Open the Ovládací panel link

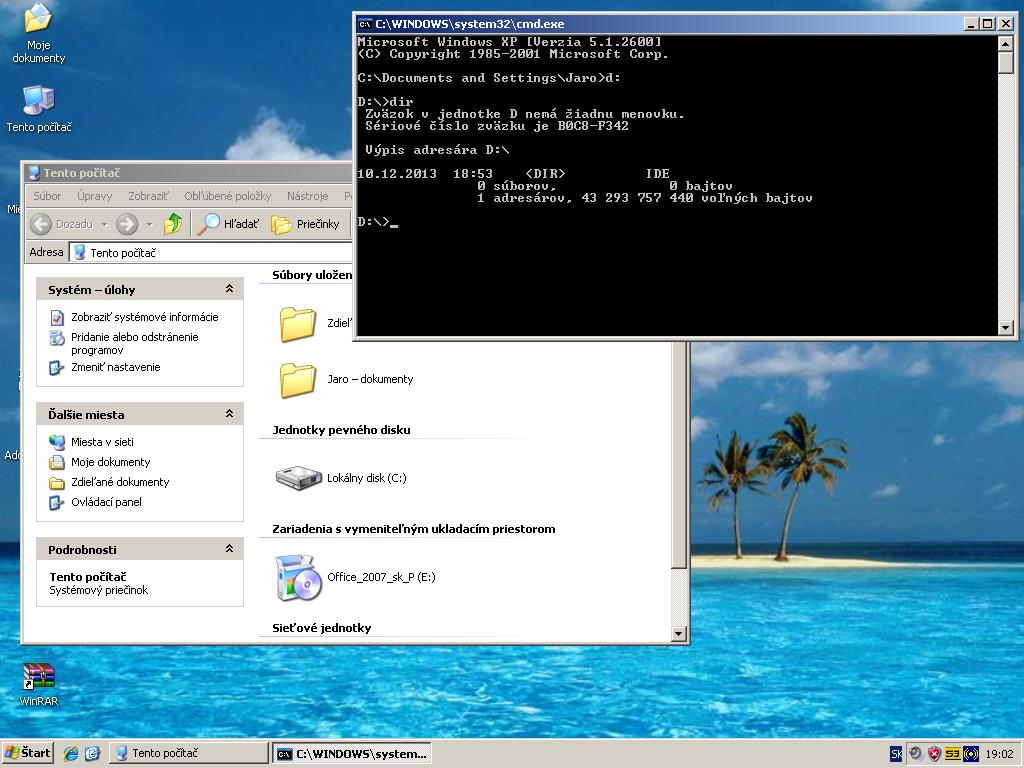[106, 502]
